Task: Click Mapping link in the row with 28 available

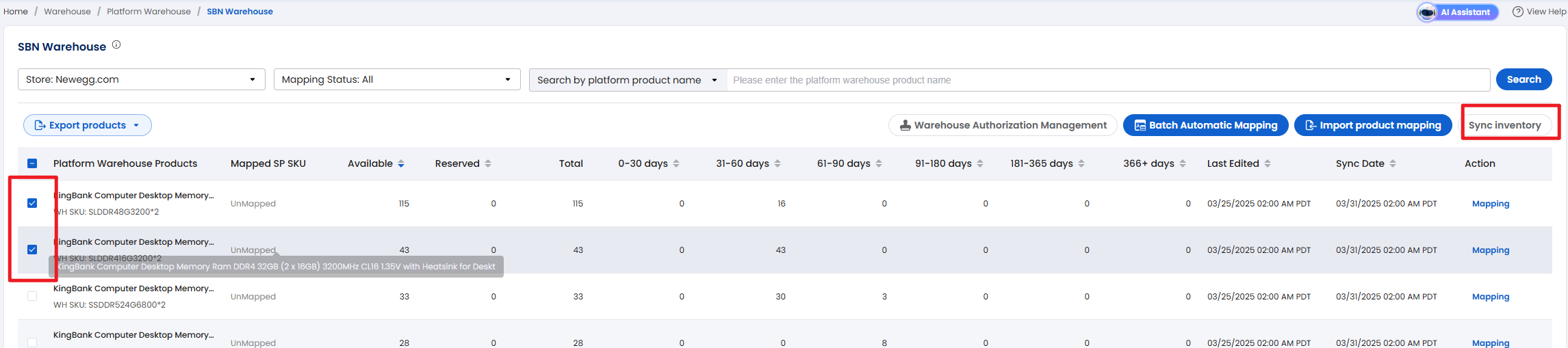Action: click(x=1491, y=343)
